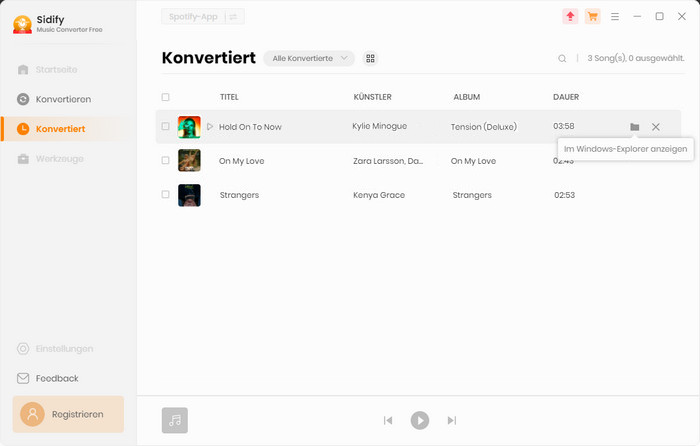The width and height of the screenshot is (700, 446).
Task: Click the duration 03:58
Action: tap(564, 126)
